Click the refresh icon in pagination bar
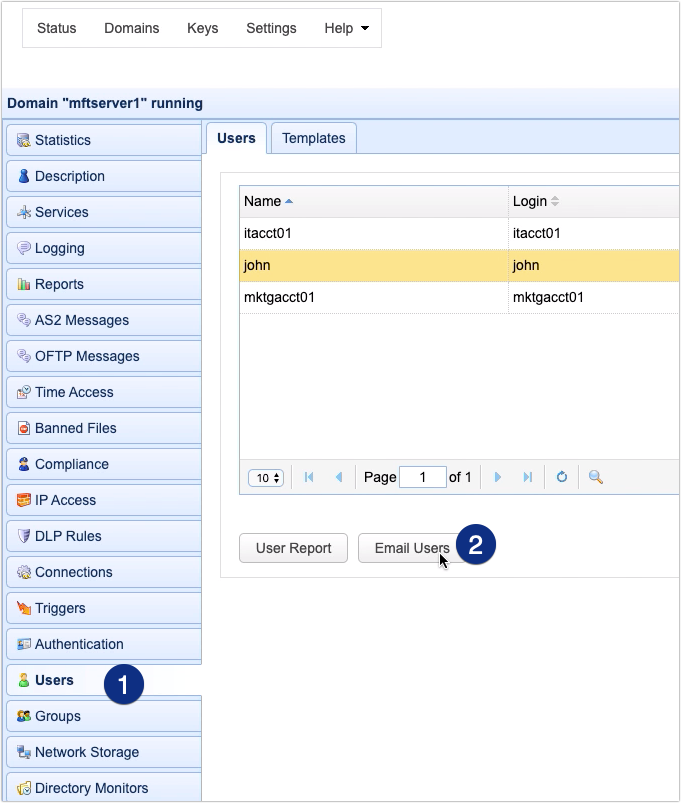This screenshot has height=803, width=681. [x=562, y=478]
